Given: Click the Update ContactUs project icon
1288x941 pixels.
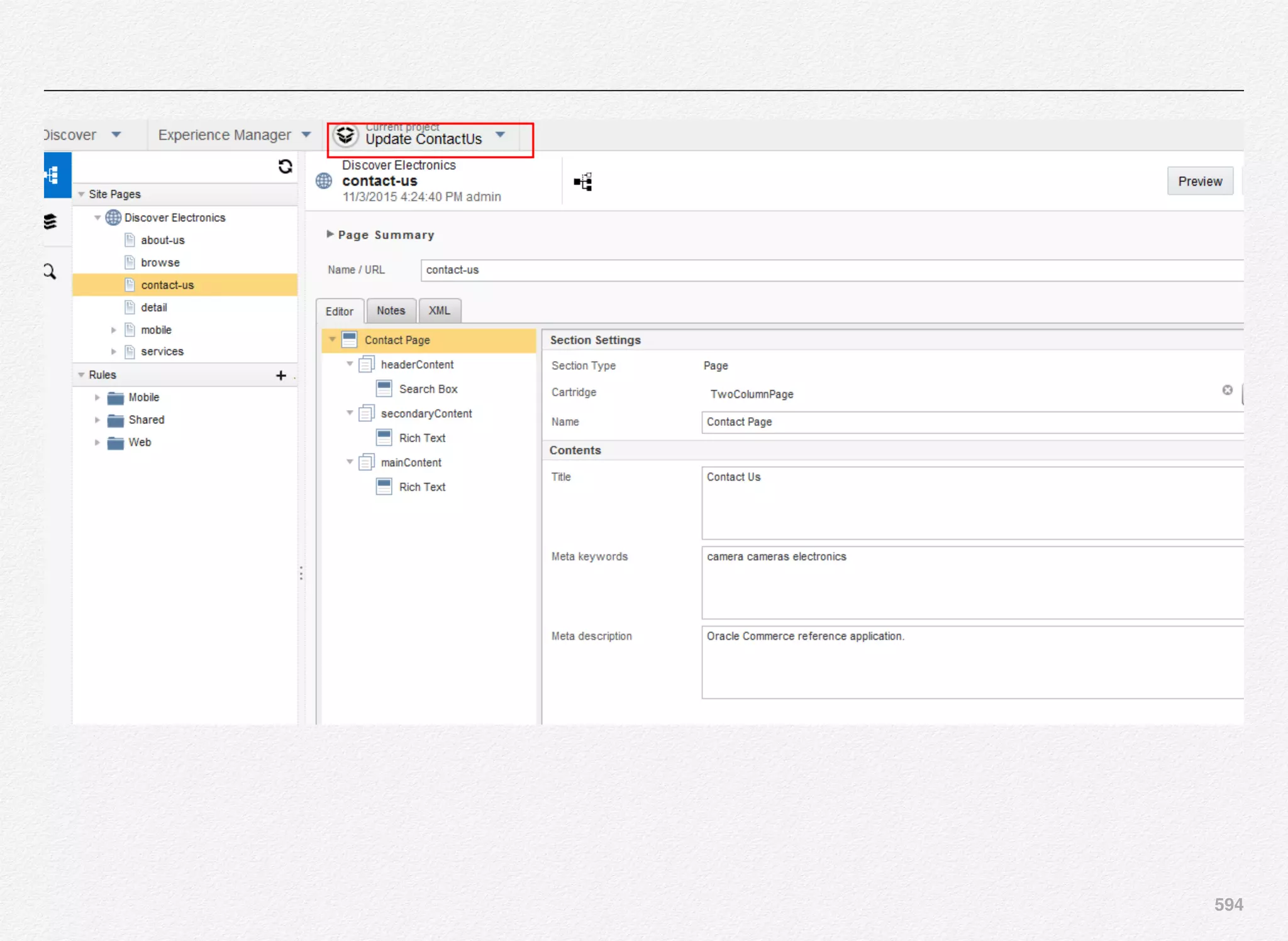Looking at the screenshot, I should pos(345,135).
